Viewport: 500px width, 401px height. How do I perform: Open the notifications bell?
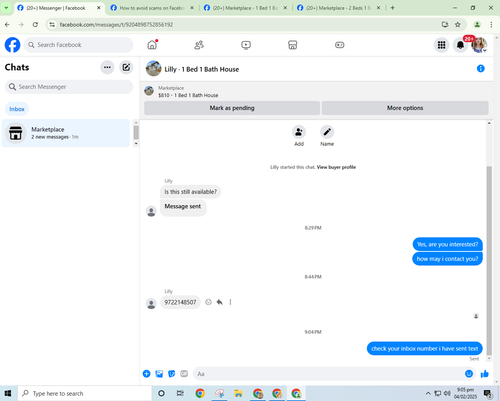(x=460, y=45)
